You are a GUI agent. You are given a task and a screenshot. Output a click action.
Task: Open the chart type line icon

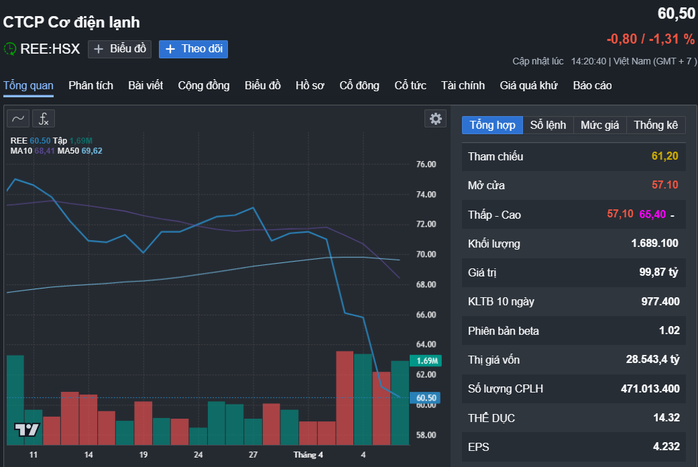point(18,118)
